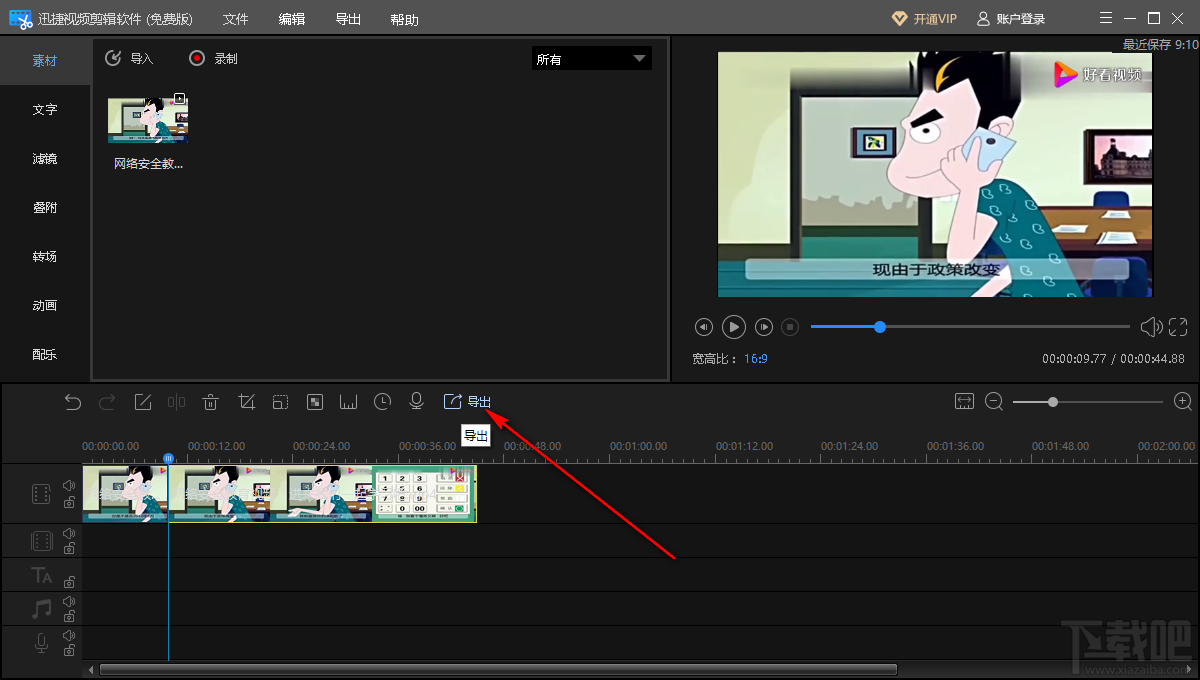Mute the music track audio
1200x680 pixels.
click(x=69, y=602)
